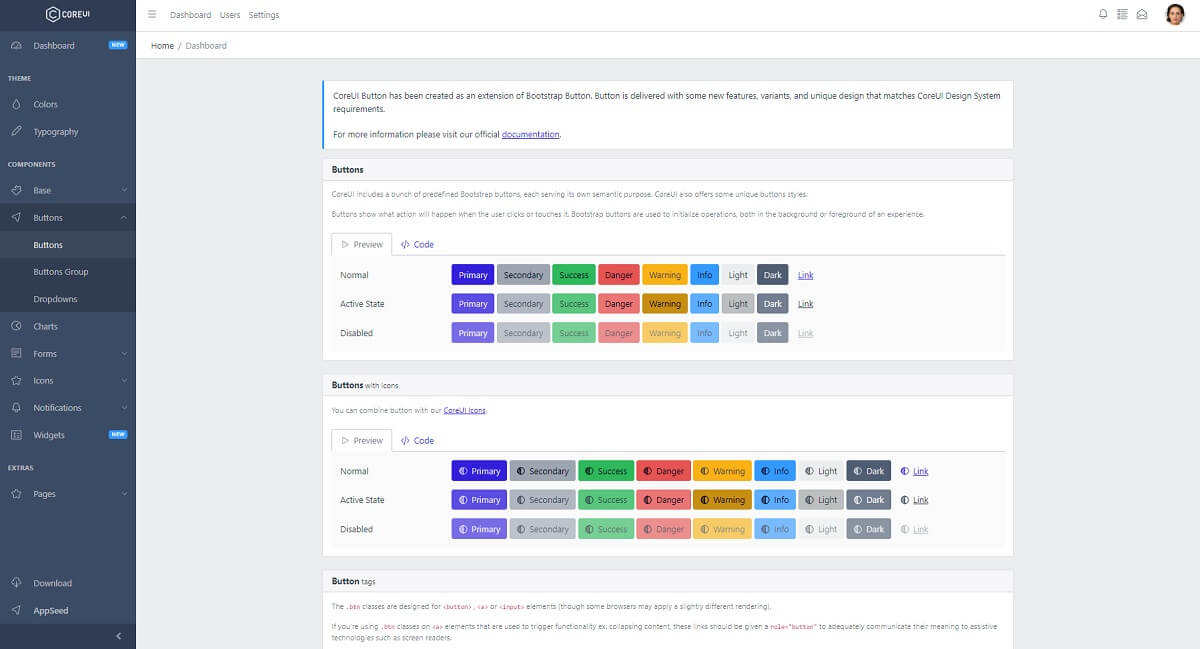Screen dimensions: 1200x649
Task: Switch to Code tab in Buttons with Icons
Action: (x=417, y=440)
